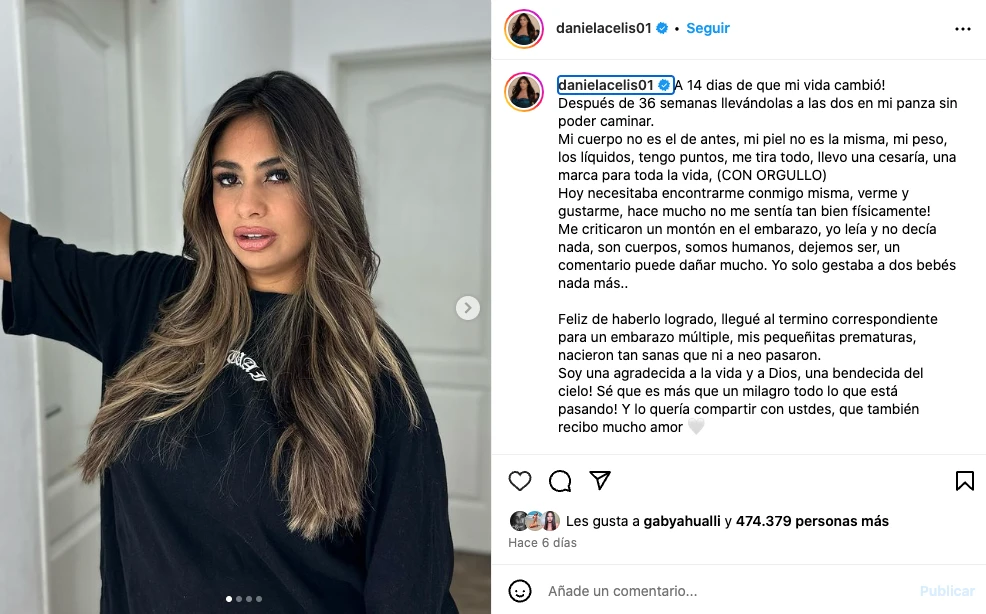Share the post with the paper plane icon

(x=600, y=481)
